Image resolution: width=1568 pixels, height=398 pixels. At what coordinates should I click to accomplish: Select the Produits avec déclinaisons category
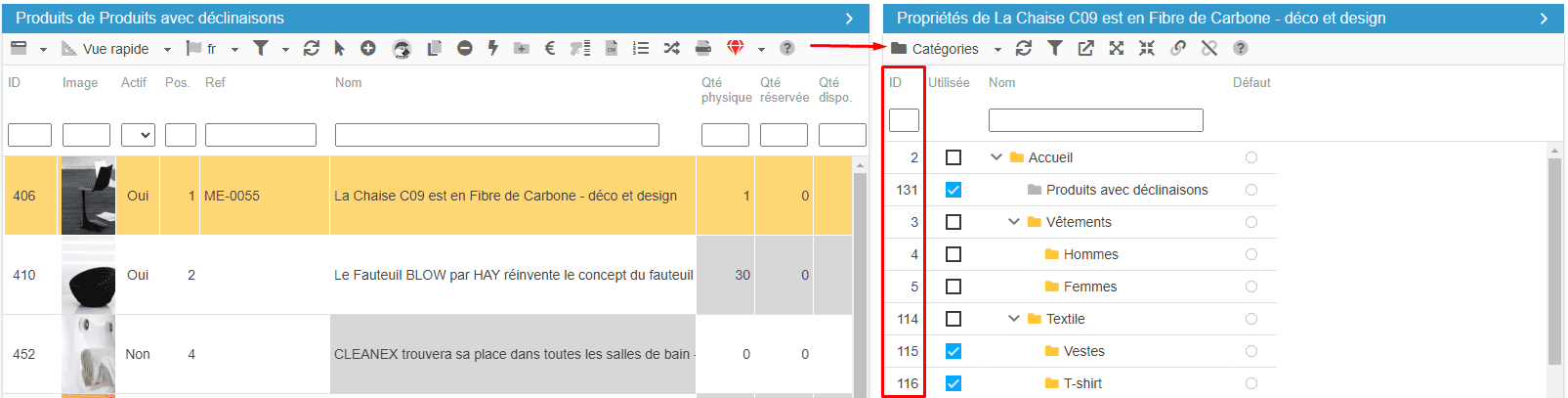pos(1126,190)
